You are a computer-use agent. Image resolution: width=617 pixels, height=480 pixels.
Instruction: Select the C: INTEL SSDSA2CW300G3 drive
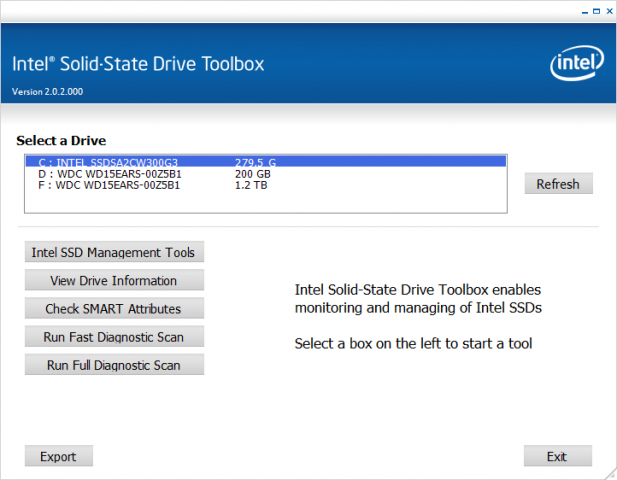(266, 162)
